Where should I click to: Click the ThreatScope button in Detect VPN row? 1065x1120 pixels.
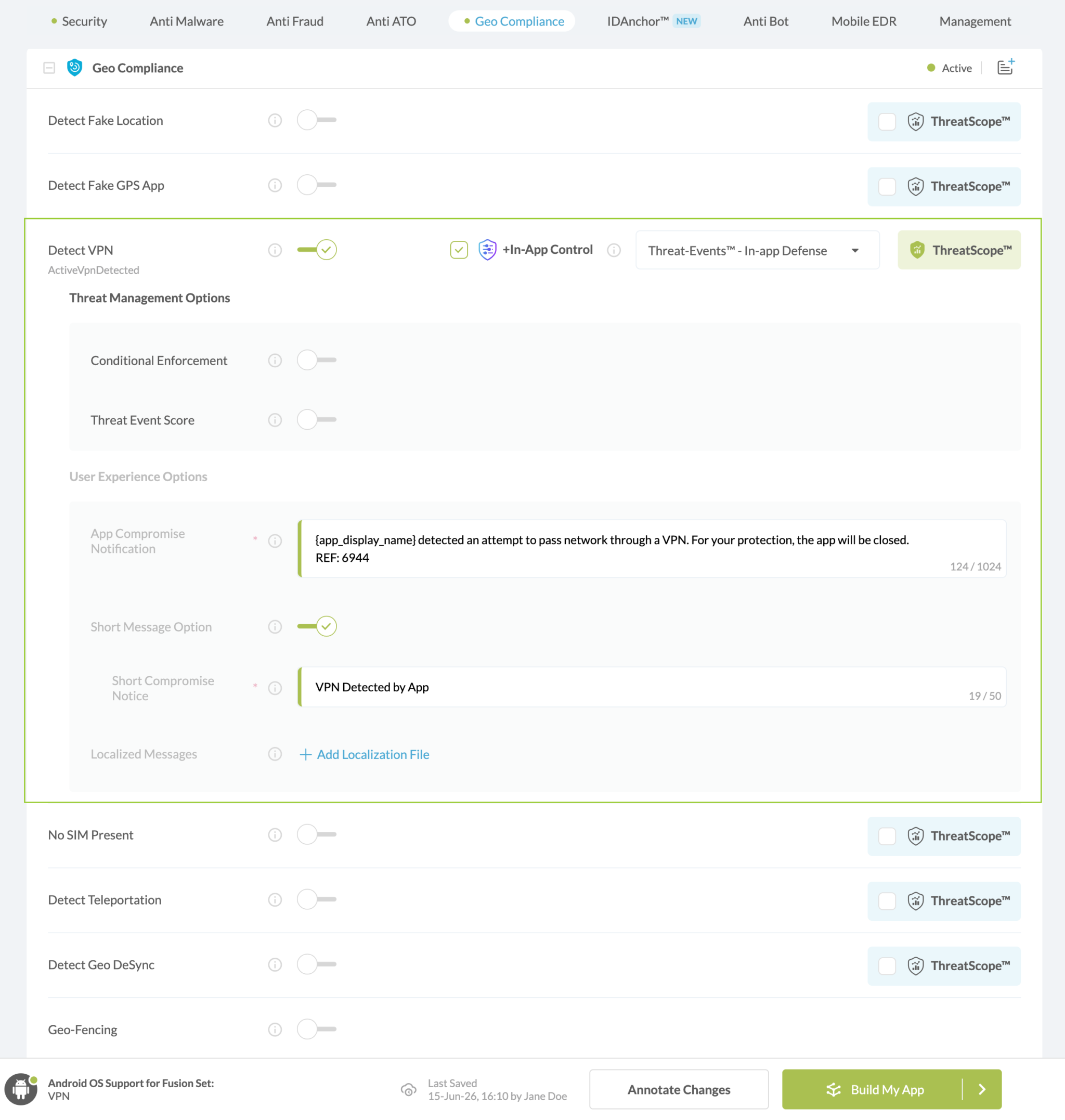coord(959,250)
